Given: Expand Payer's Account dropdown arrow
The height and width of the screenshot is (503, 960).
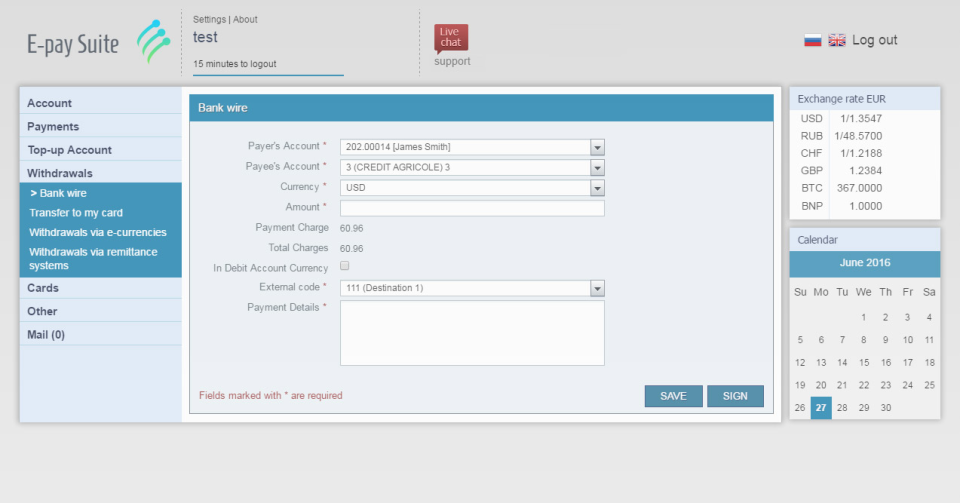Looking at the screenshot, I should tap(598, 147).
